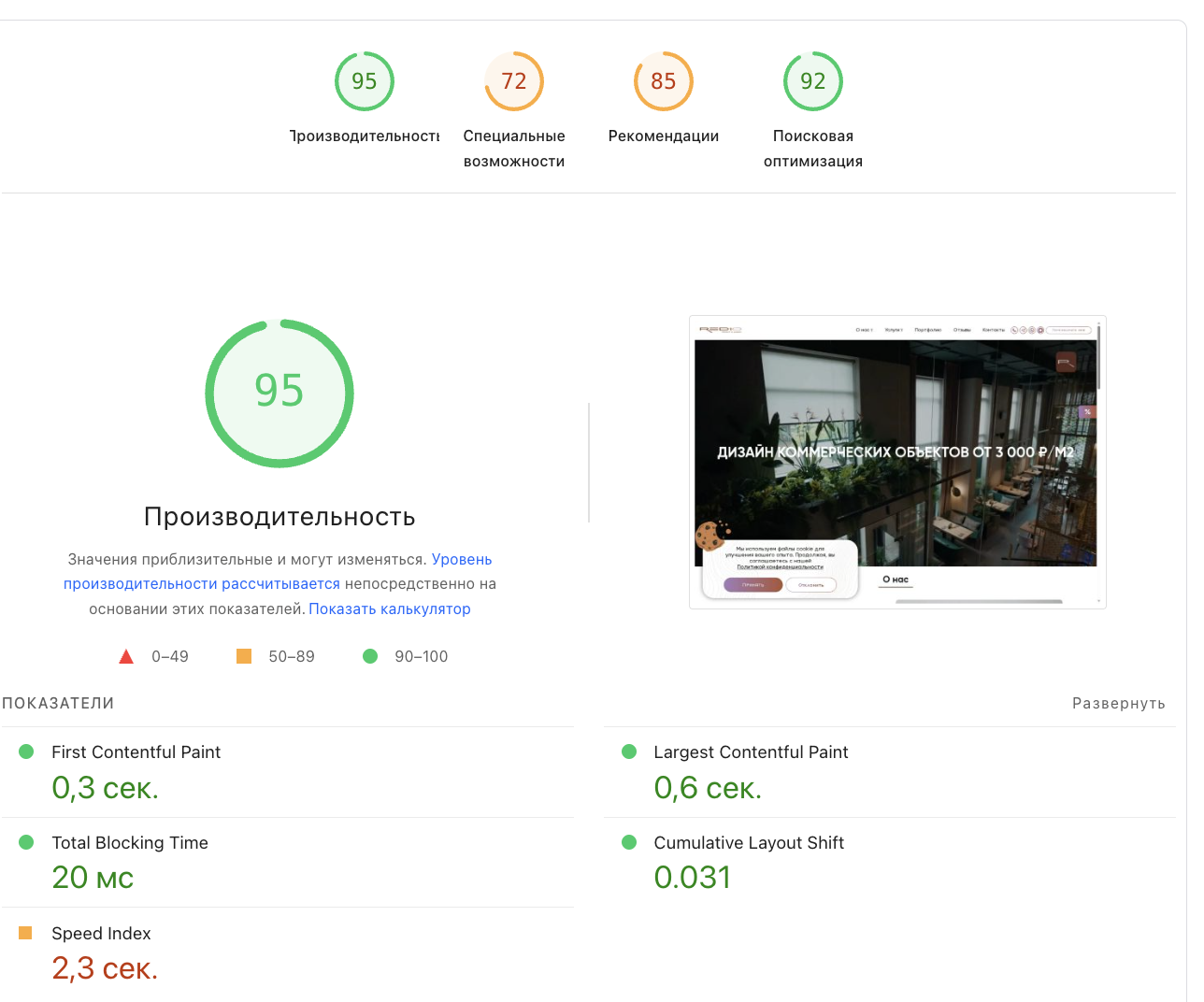The image size is (1204, 1002).
Task: Click the ПОКАЗАТЕЛИ section heading
Action: click(x=58, y=704)
